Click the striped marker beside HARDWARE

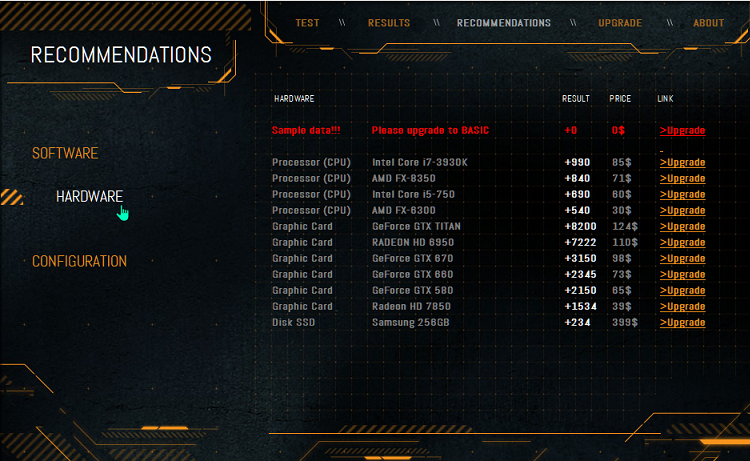pos(12,197)
